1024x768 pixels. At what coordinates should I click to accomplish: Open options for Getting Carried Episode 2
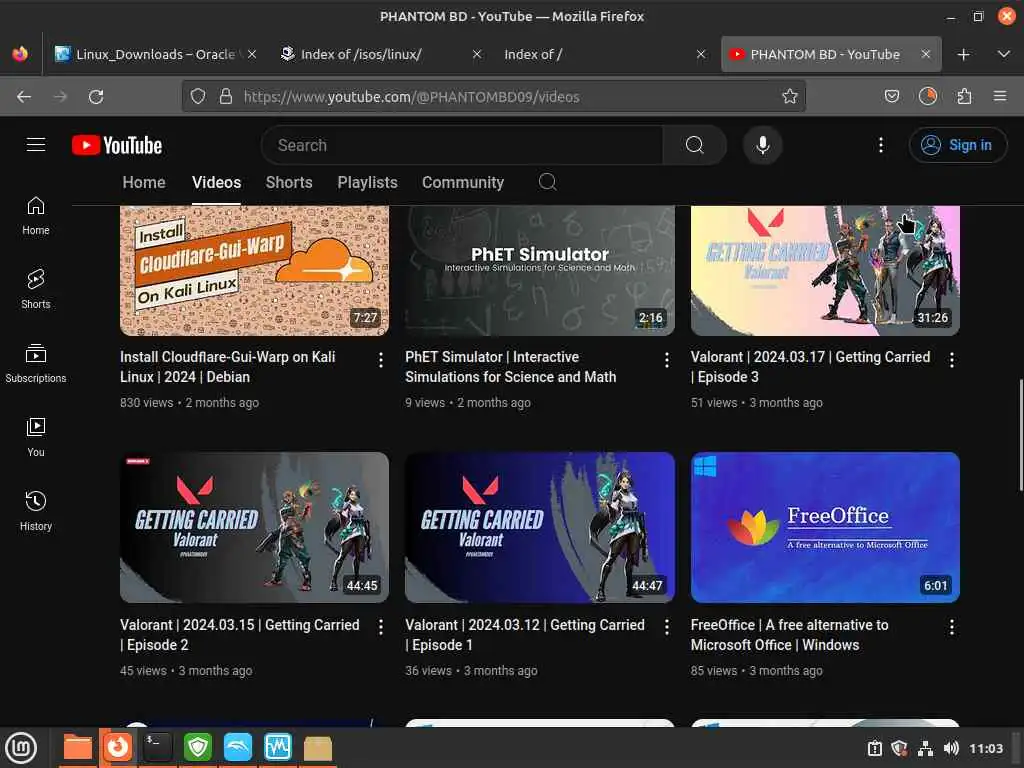tap(381, 627)
